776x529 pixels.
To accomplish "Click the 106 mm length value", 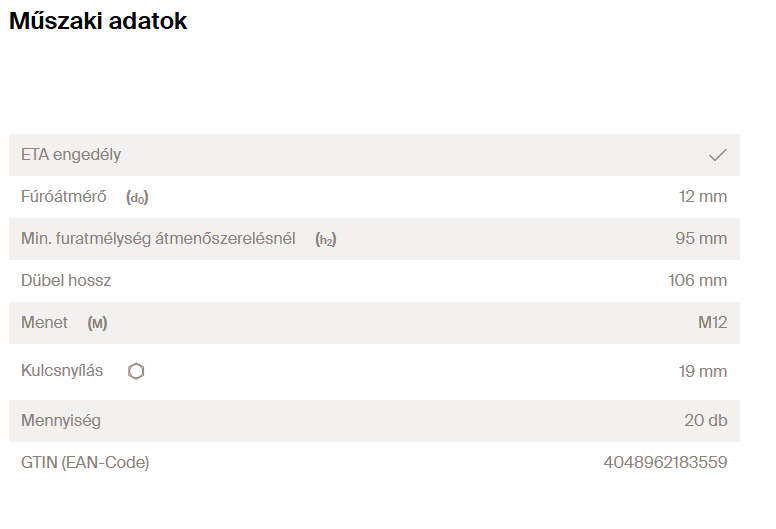I will [x=697, y=281].
